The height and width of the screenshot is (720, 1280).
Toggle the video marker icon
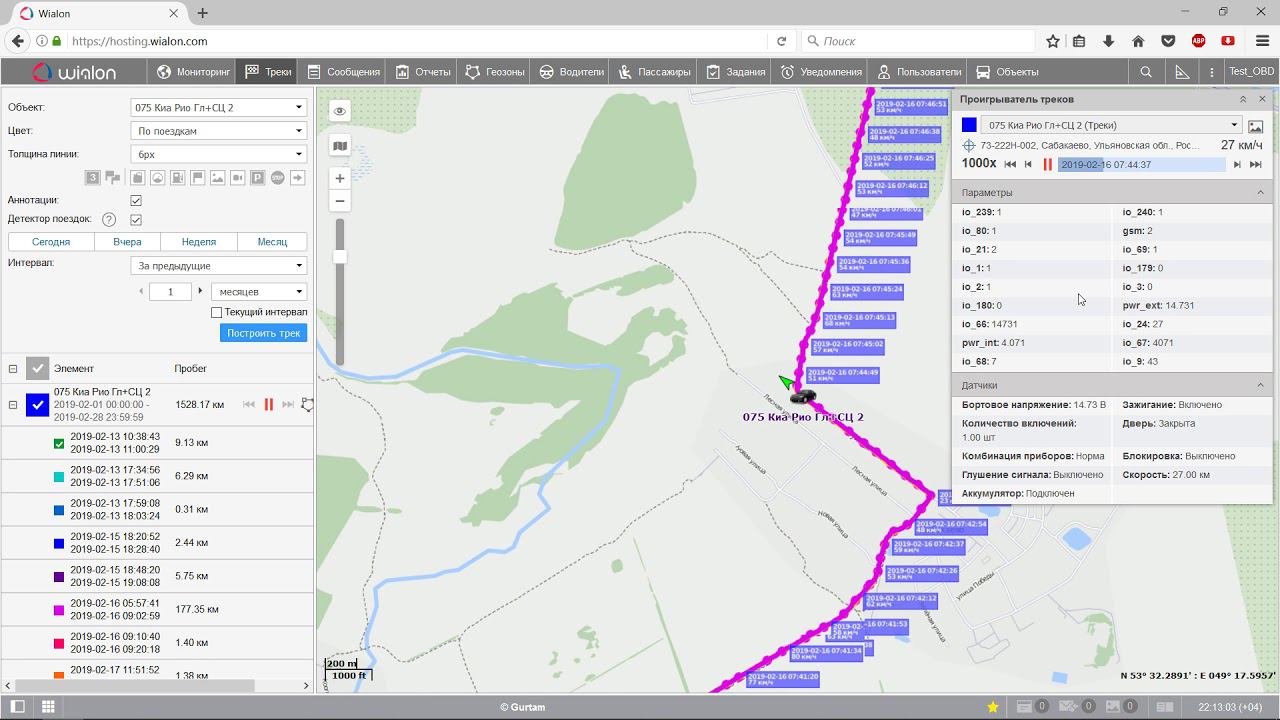(x=238, y=178)
